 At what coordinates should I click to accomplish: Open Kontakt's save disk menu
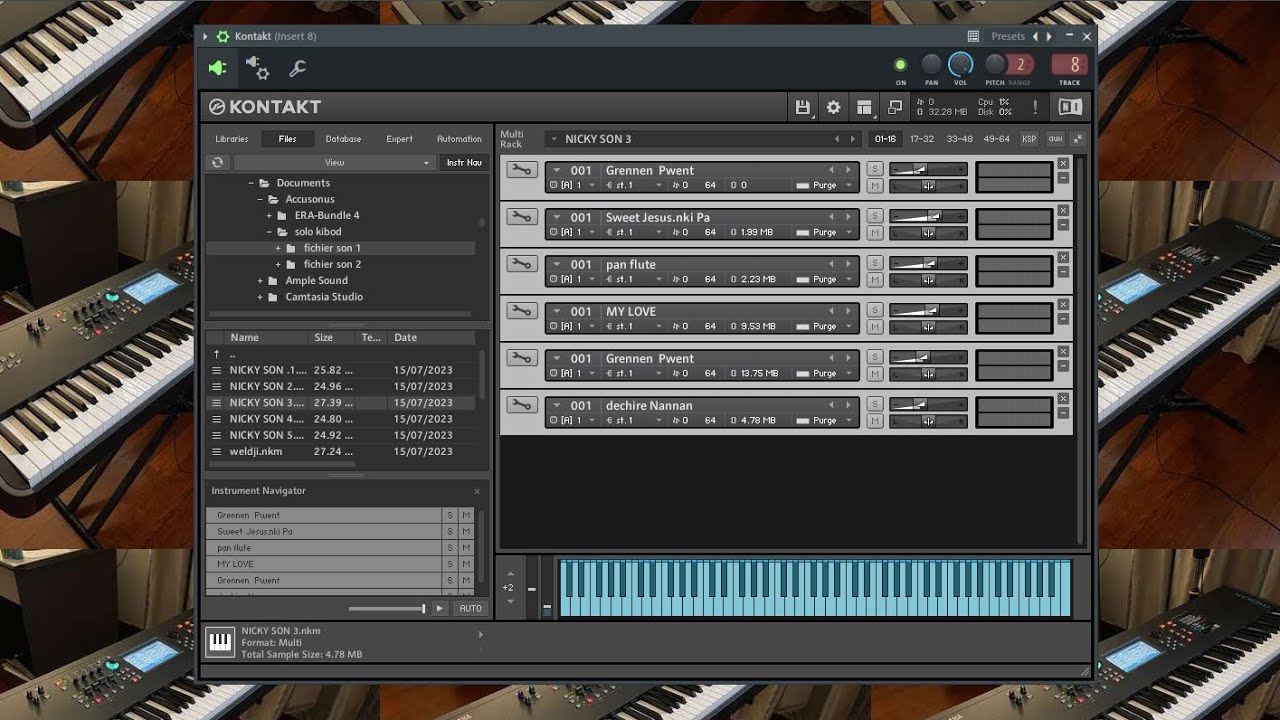click(x=802, y=107)
